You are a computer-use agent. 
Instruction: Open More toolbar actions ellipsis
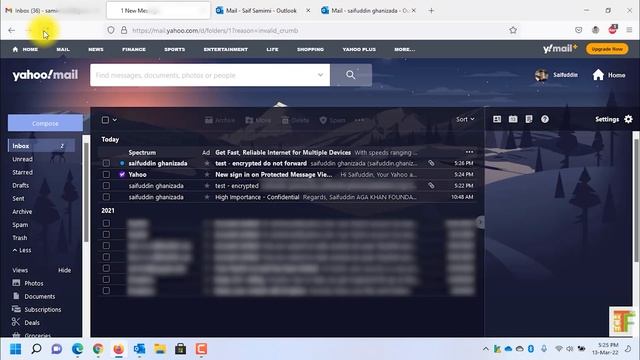tap(359, 120)
